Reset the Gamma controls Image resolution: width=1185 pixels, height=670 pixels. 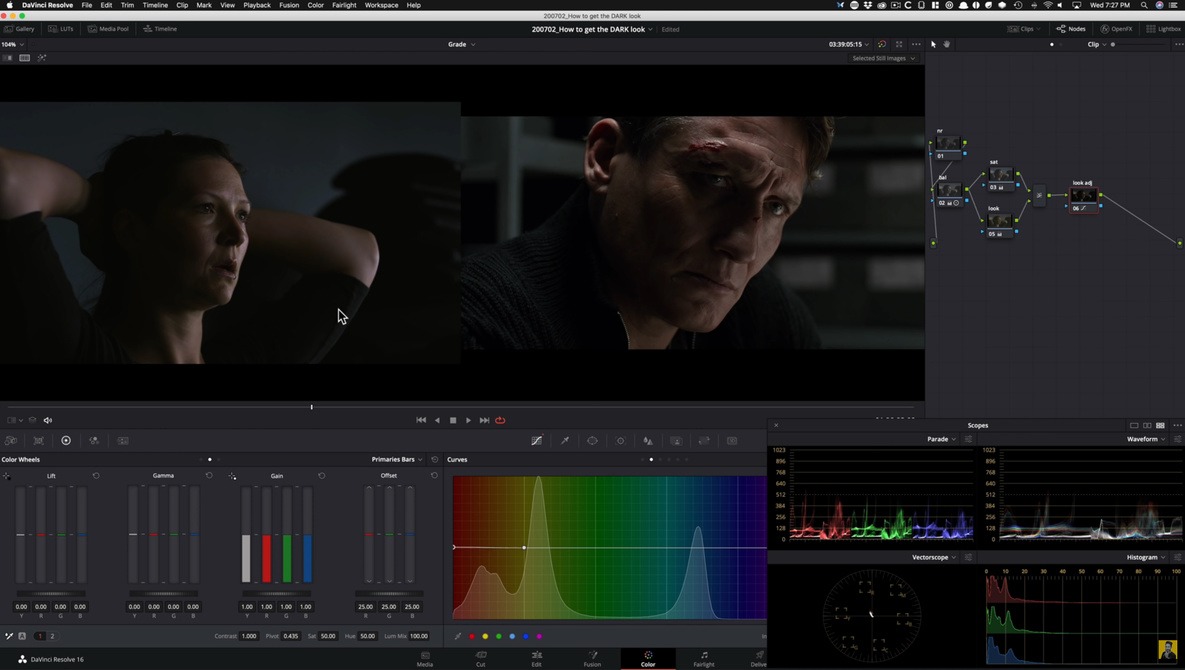tap(209, 476)
